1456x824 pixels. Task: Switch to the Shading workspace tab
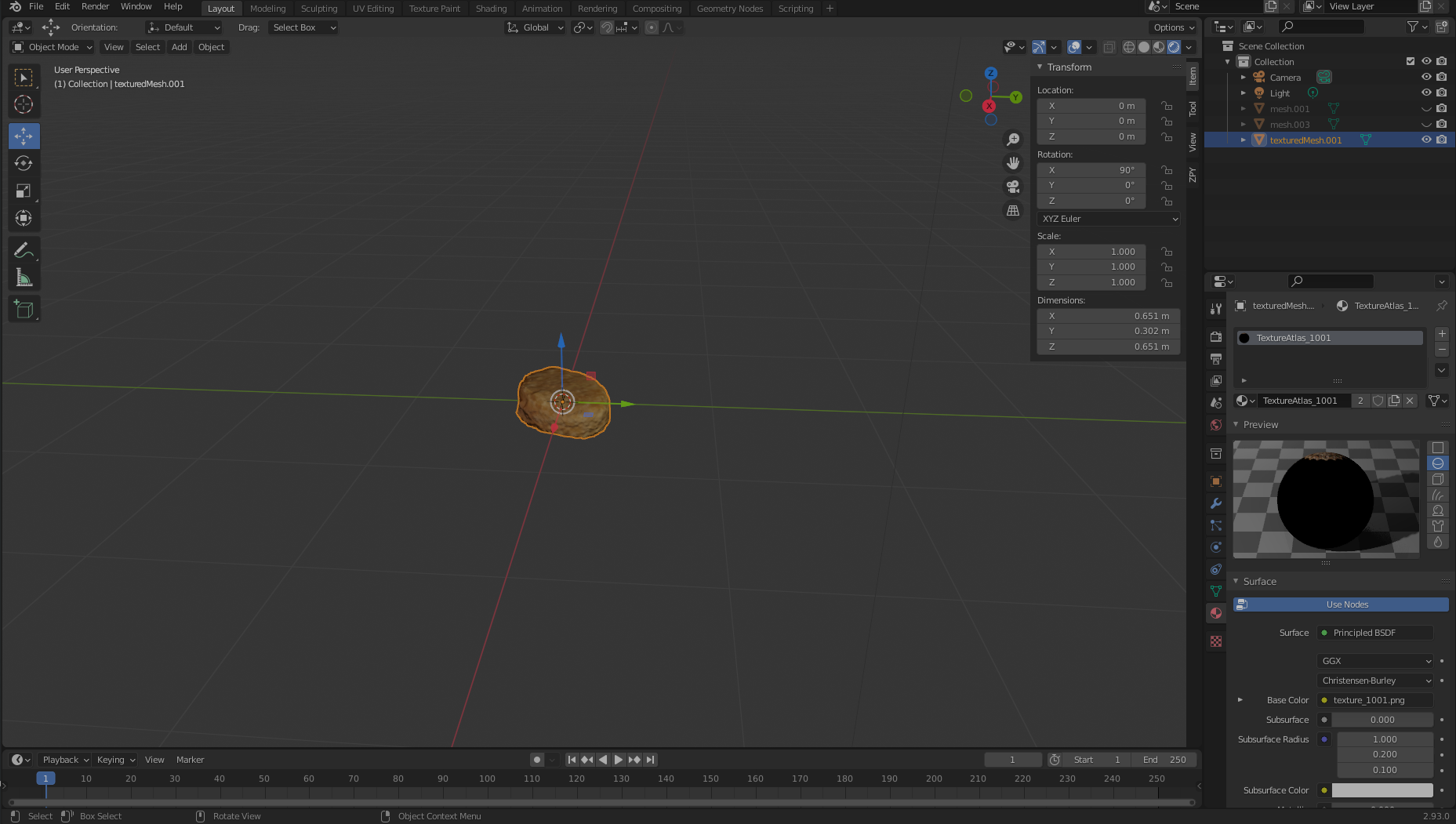tap(491, 9)
